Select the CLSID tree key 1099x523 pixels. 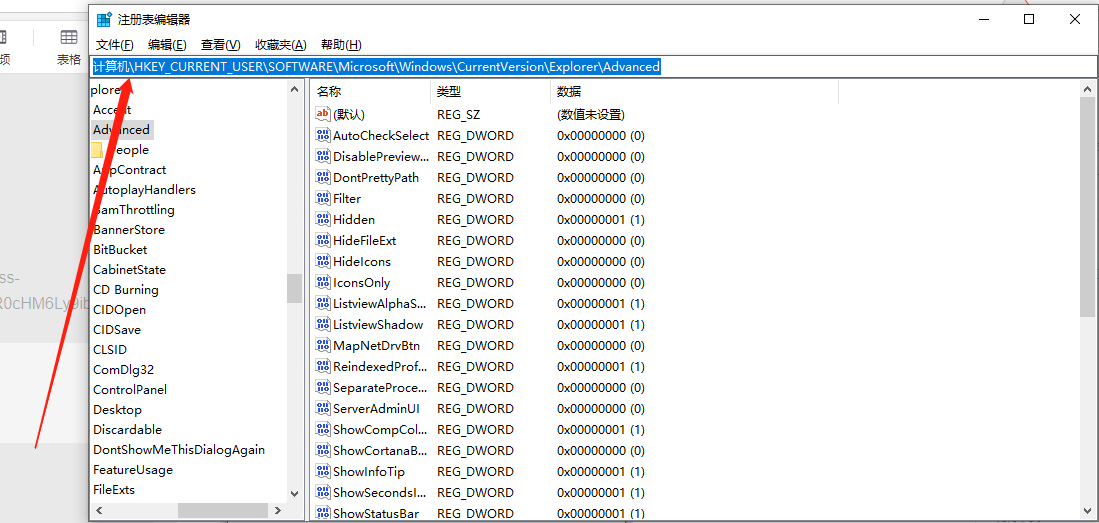(x=110, y=349)
